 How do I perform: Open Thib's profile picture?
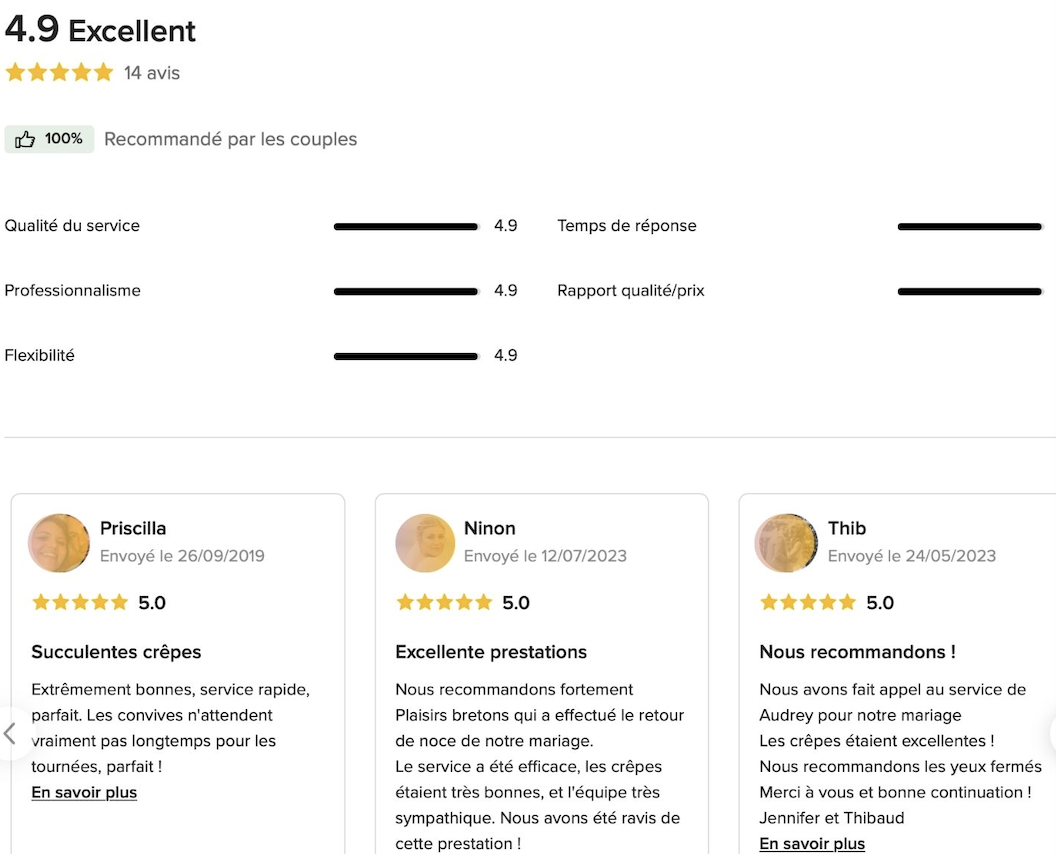pyautogui.click(x=787, y=543)
